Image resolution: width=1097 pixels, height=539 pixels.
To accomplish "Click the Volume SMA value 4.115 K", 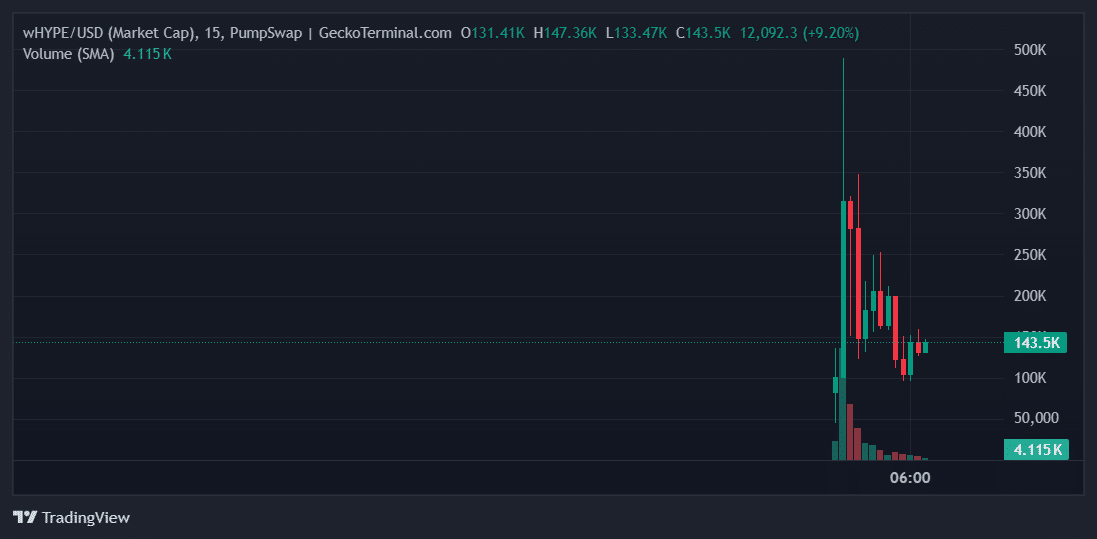I will 148,54.
